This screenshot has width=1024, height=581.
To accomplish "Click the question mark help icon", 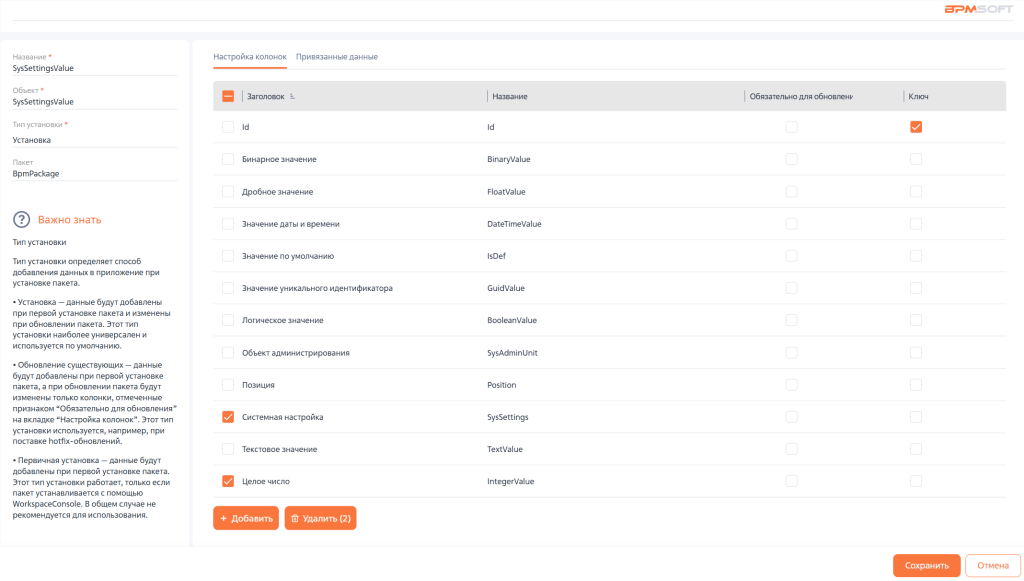I will (x=21, y=220).
